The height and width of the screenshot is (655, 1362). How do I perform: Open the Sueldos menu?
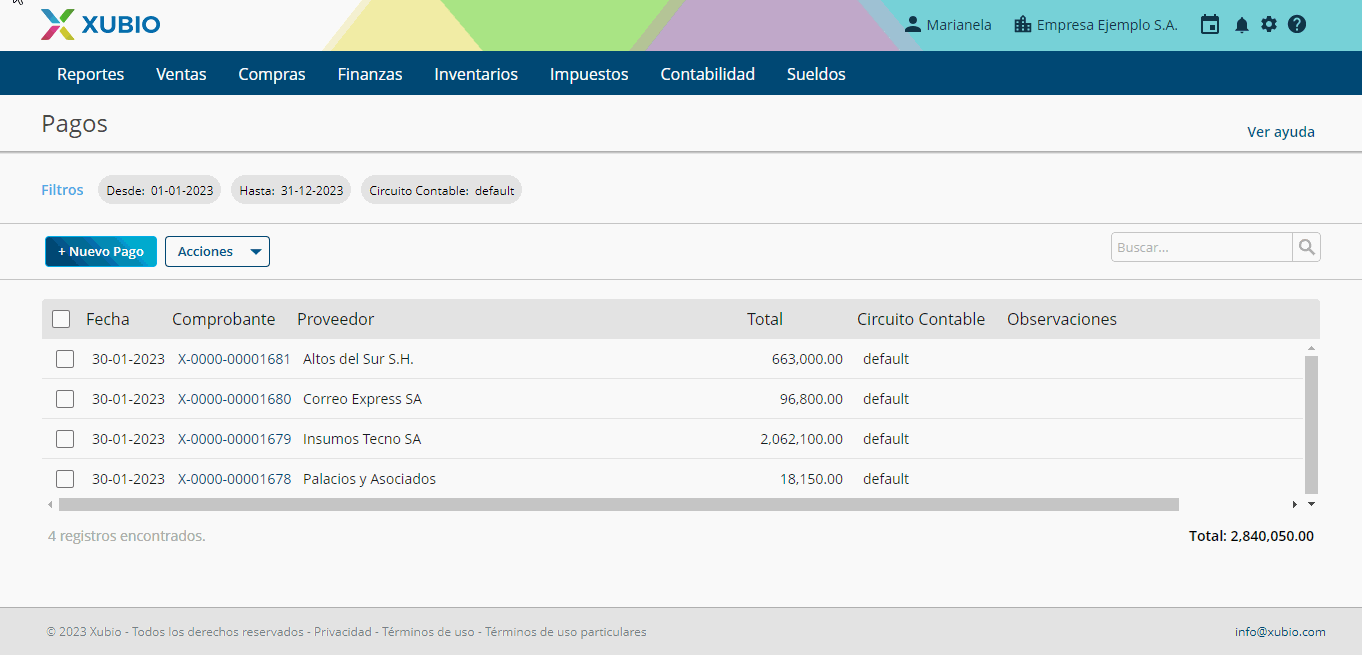pos(816,74)
